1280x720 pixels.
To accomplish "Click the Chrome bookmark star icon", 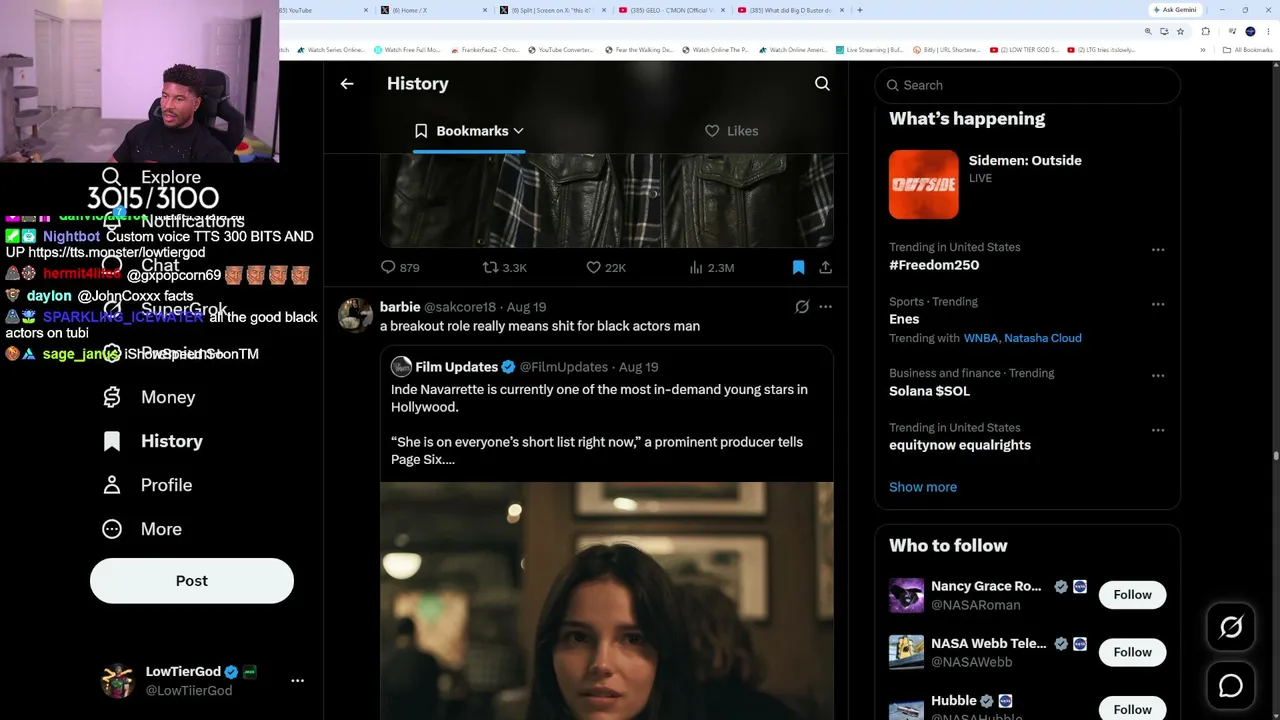I will click(x=1180, y=31).
